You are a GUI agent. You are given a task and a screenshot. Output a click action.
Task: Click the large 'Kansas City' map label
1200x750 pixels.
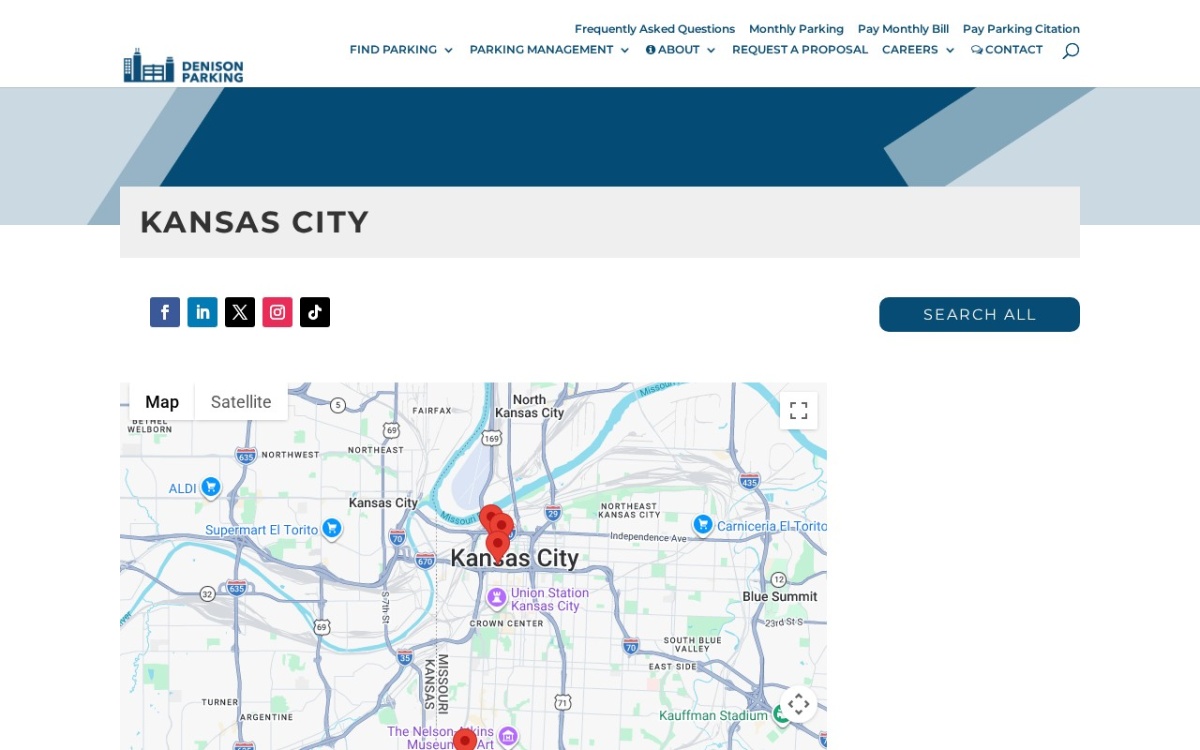(515, 559)
